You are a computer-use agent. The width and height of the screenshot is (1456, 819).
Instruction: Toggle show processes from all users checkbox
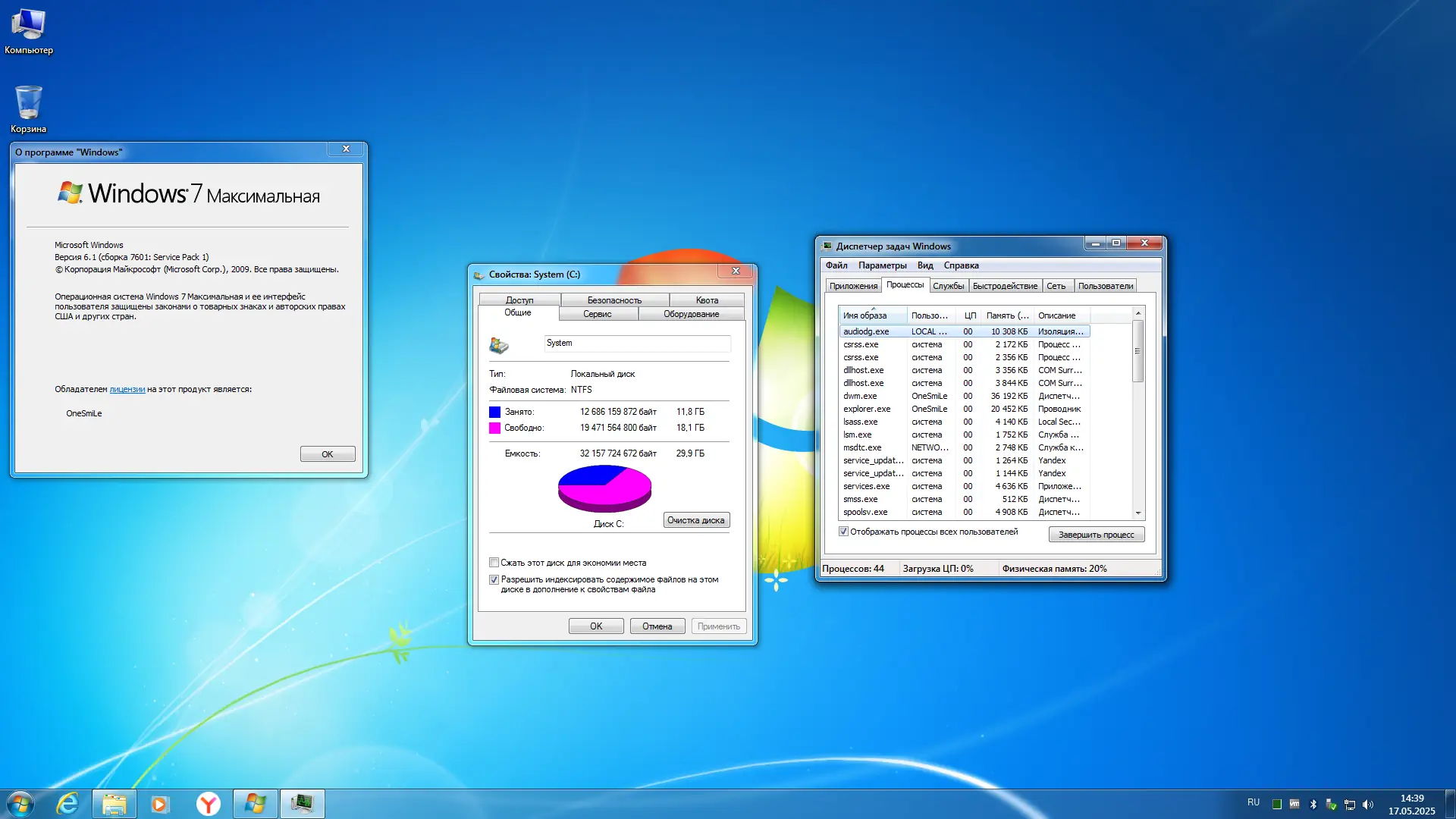(x=843, y=532)
